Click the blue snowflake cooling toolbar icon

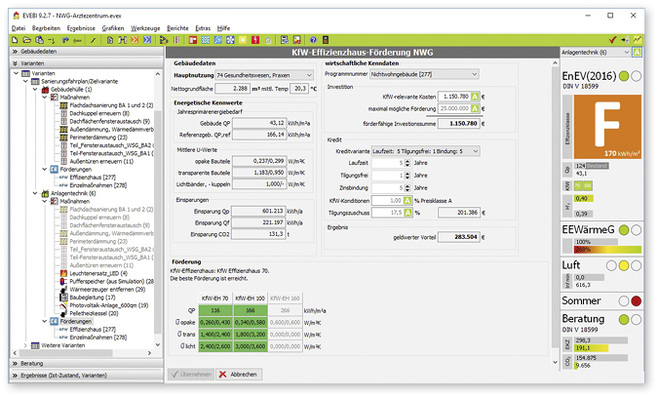(230, 40)
